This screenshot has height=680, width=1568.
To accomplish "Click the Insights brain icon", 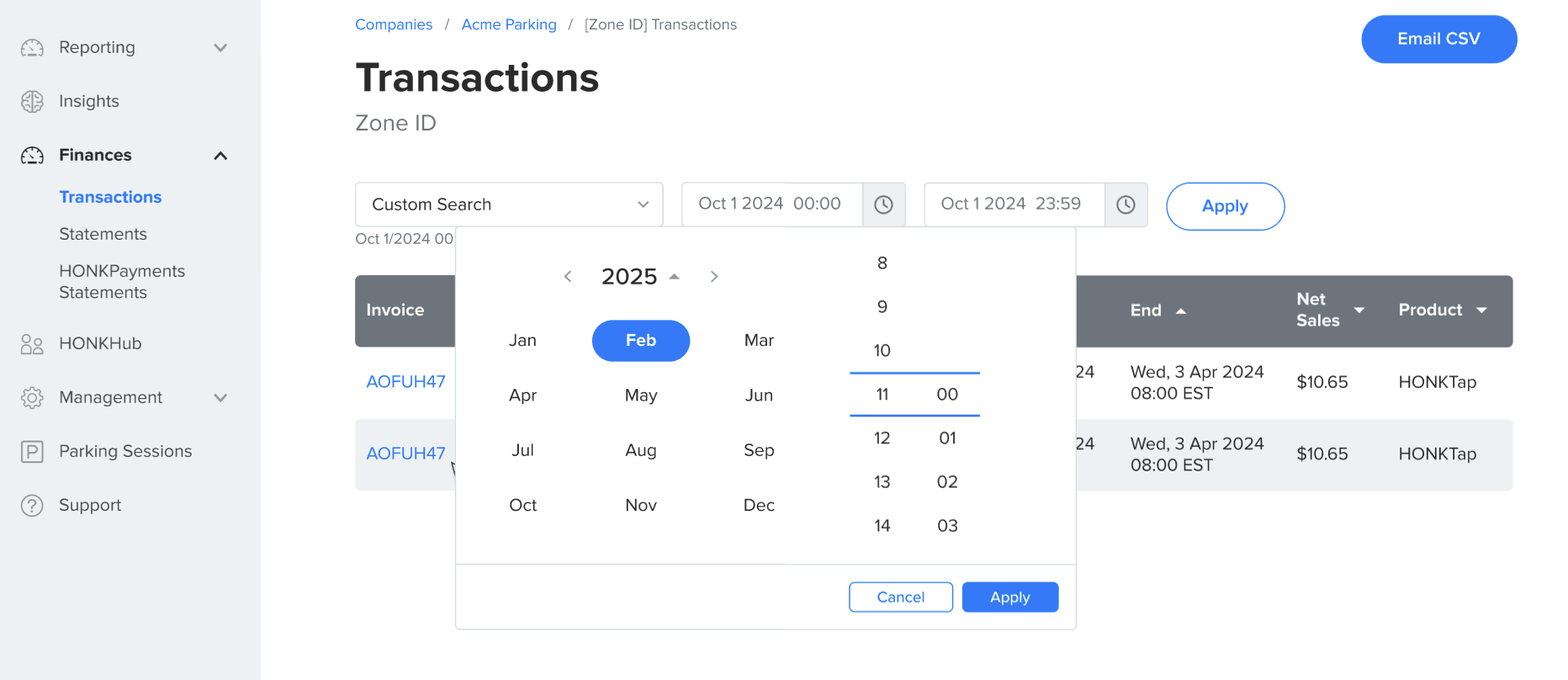I will click(x=32, y=102).
